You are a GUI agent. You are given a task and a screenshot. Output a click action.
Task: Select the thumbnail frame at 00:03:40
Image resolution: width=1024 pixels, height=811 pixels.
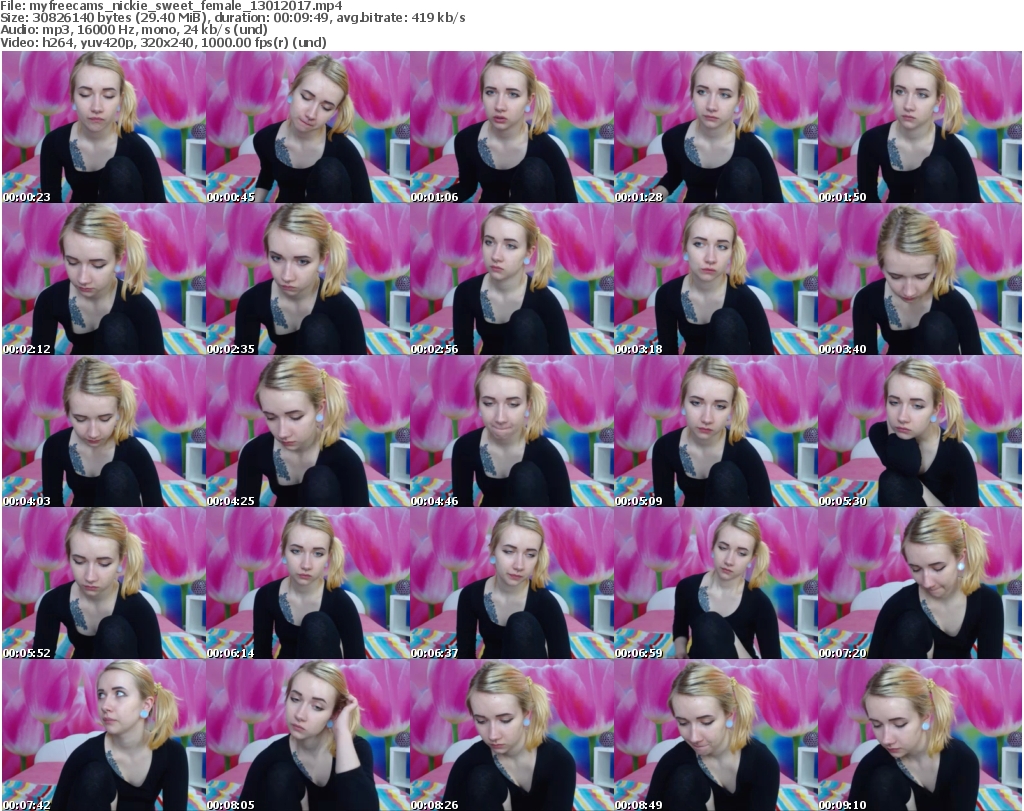920,279
